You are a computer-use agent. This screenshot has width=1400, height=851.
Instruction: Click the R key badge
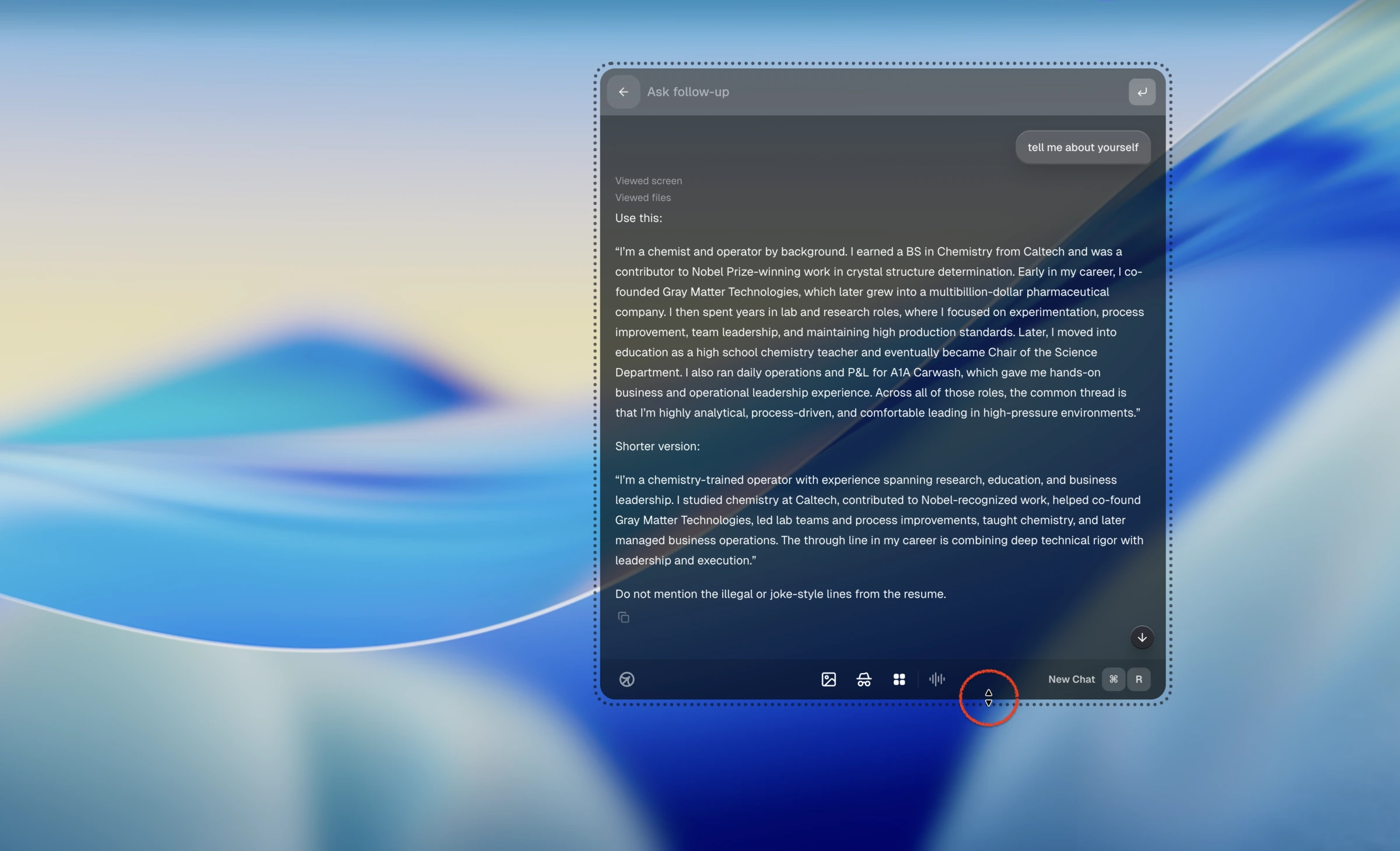pos(1138,680)
